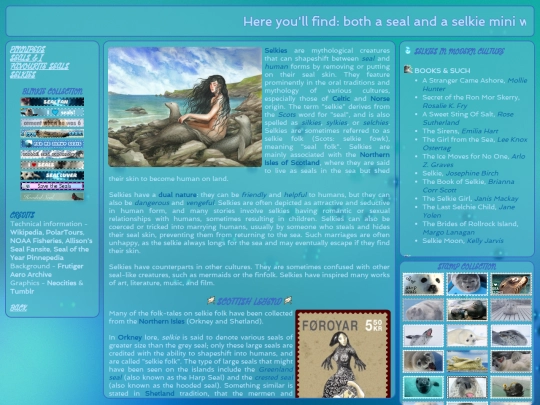Click highlighted 'Celtic' in the intro
540x405 pixels.
click(341, 98)
